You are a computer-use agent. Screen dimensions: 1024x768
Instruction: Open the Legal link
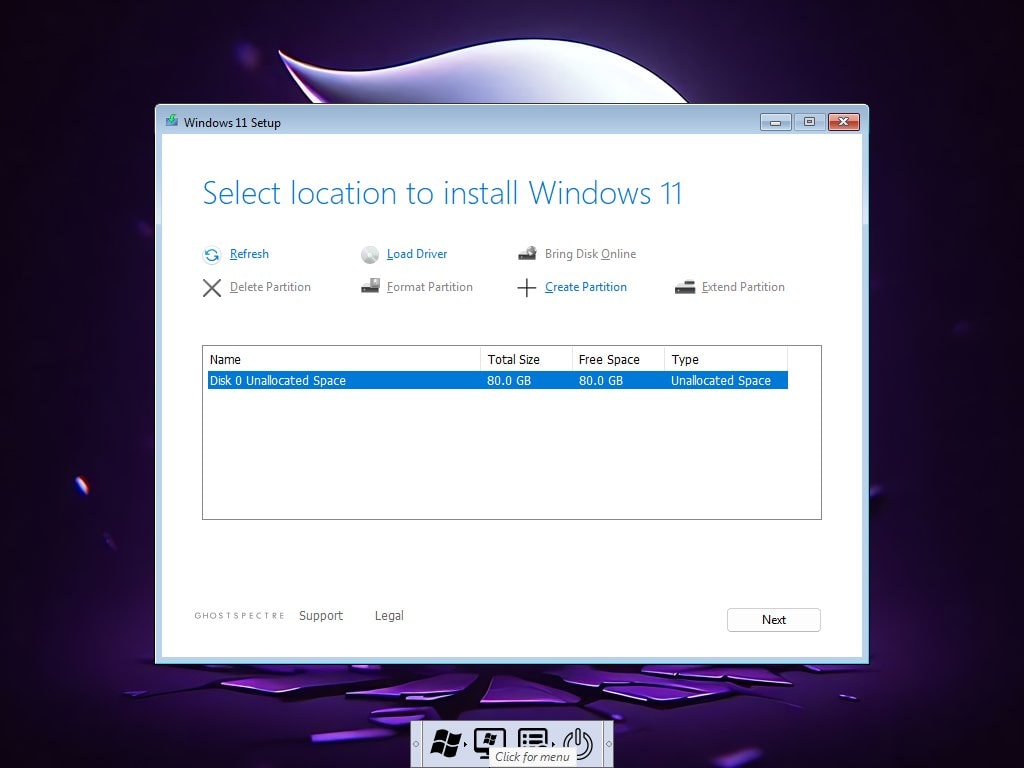[x=389, y=616]
